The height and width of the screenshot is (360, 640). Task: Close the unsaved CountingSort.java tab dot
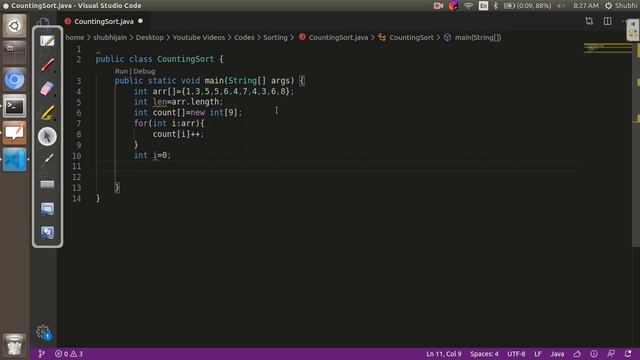coord(140,21)
